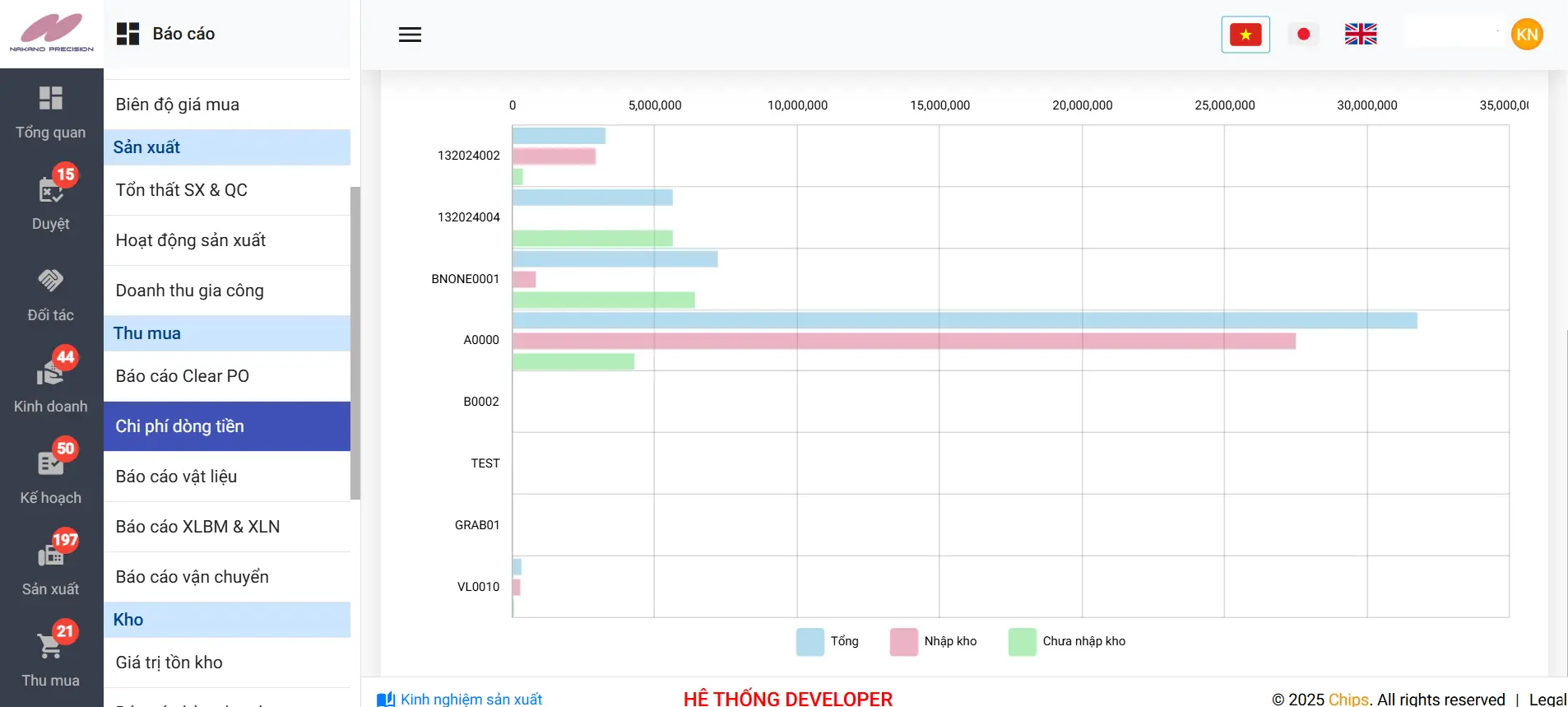
Task: Open the Tổng quan dashboard icon
Action: click(x=50, y=99)
